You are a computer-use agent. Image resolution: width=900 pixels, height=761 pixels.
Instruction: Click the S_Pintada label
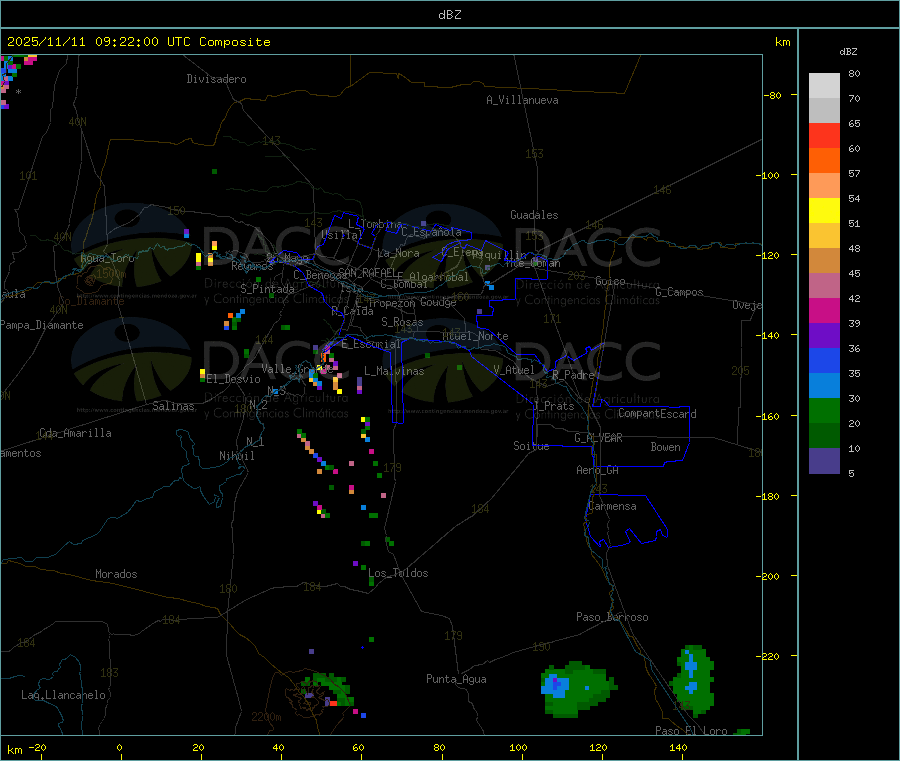267,289
